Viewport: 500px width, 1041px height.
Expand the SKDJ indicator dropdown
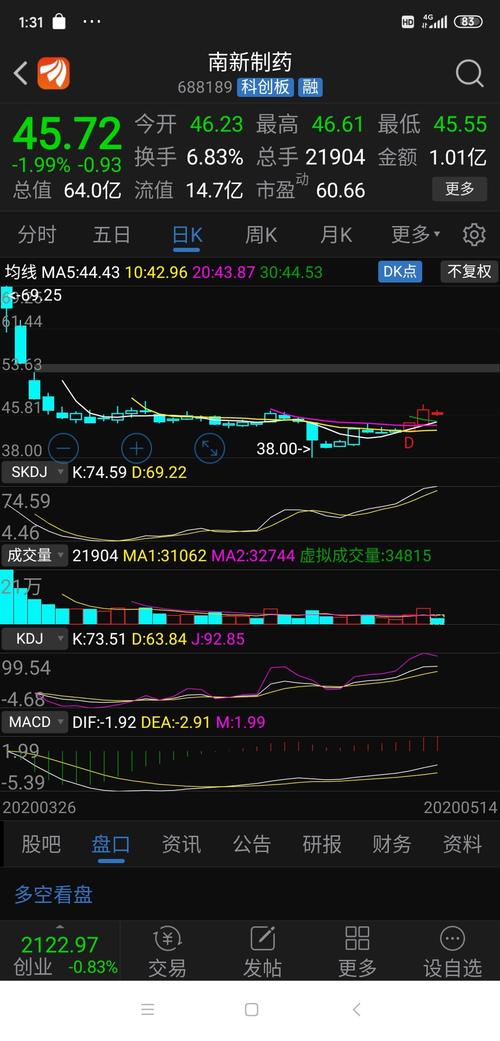[x=35, y=472]
